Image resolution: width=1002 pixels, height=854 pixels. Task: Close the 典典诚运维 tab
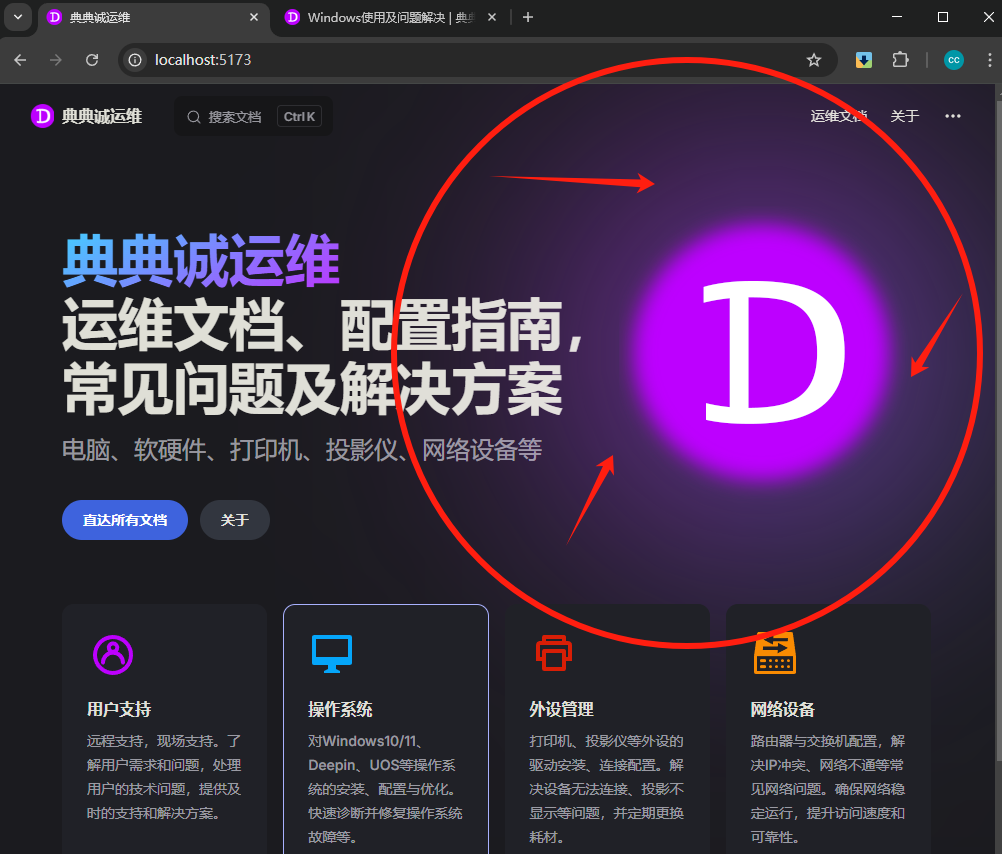click(254, 17)
